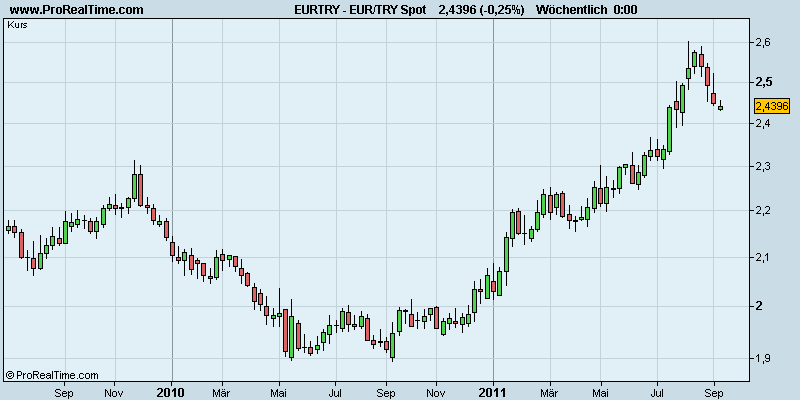The width and height of the screenshot is (800, 400).
Task: Click the www.ProRealTime.com header text
Action: pos(77,10)
